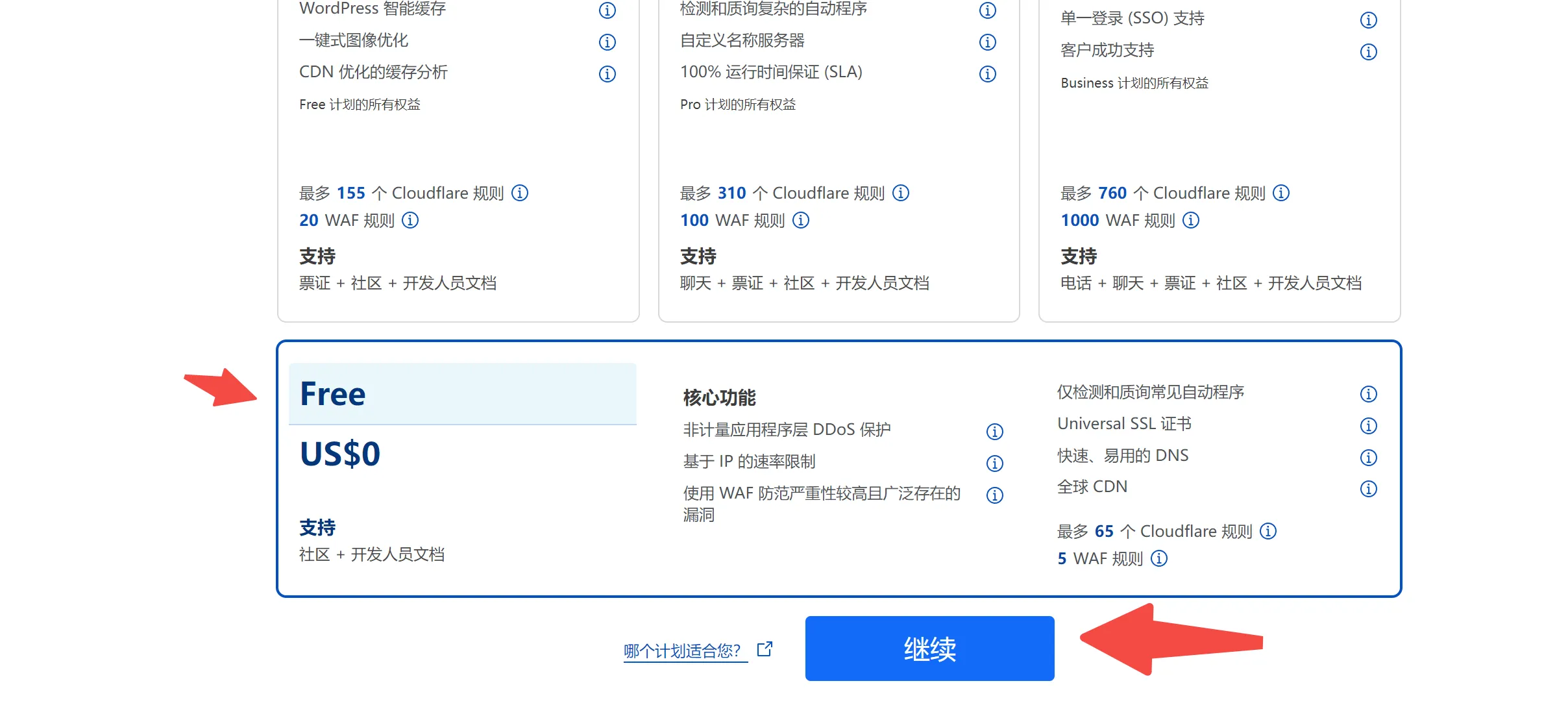
Task: Open info icon beside 快速、易用的 DNS
Action: coord(1368,458)
